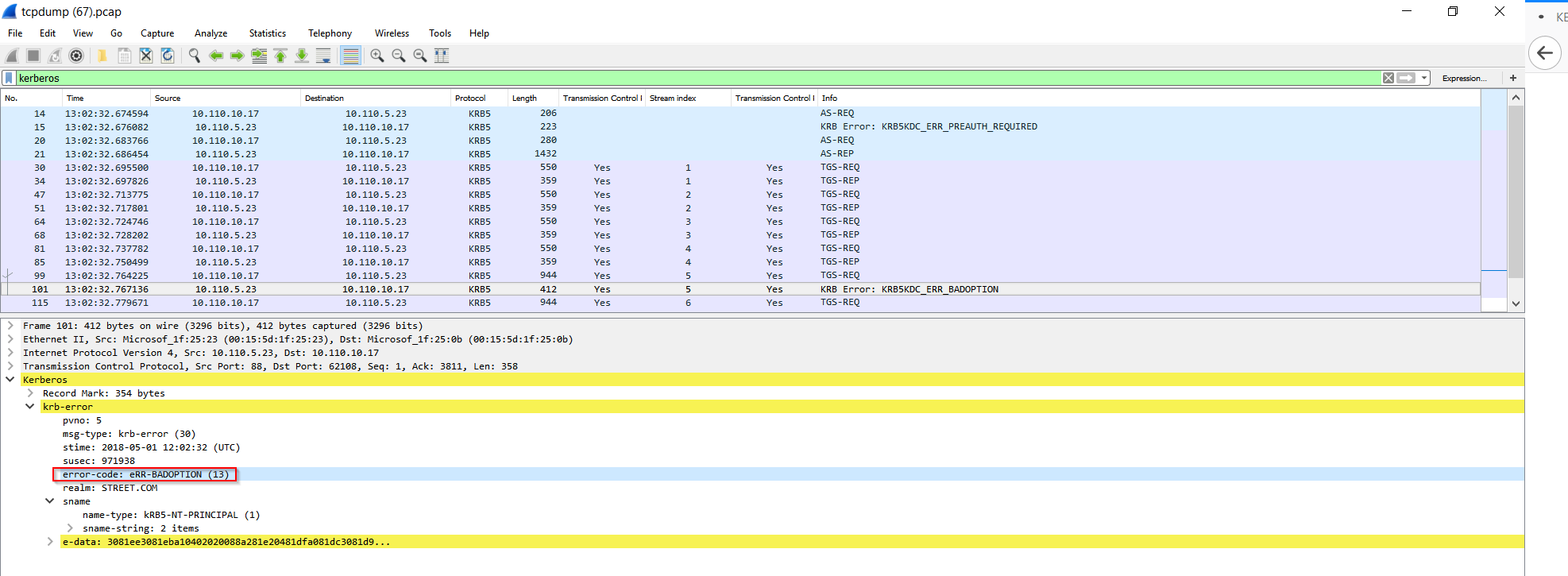
Task: Zoom in on the main window text
Action: (377, 56)
